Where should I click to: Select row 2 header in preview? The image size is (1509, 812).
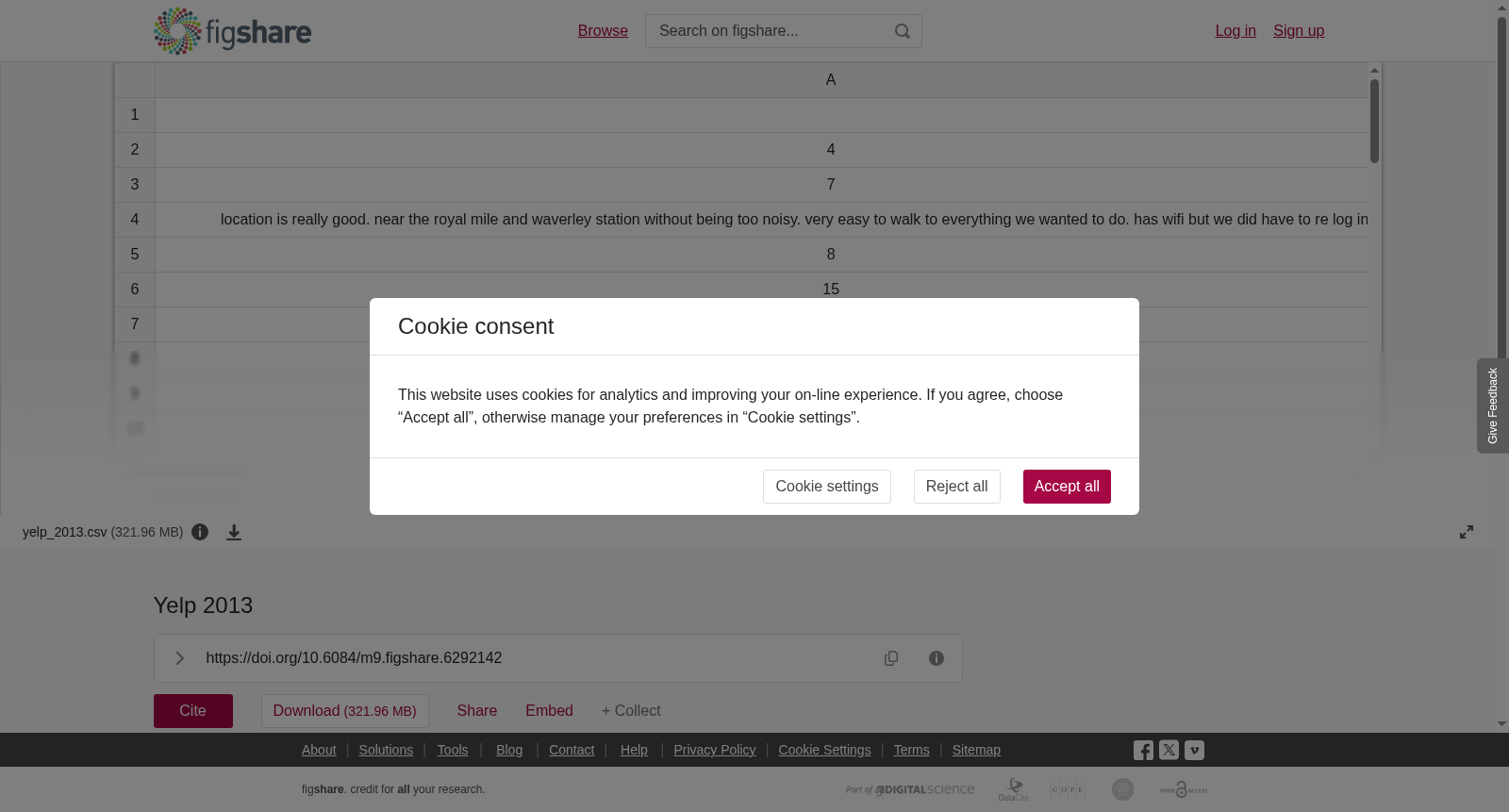click(135, 150)
